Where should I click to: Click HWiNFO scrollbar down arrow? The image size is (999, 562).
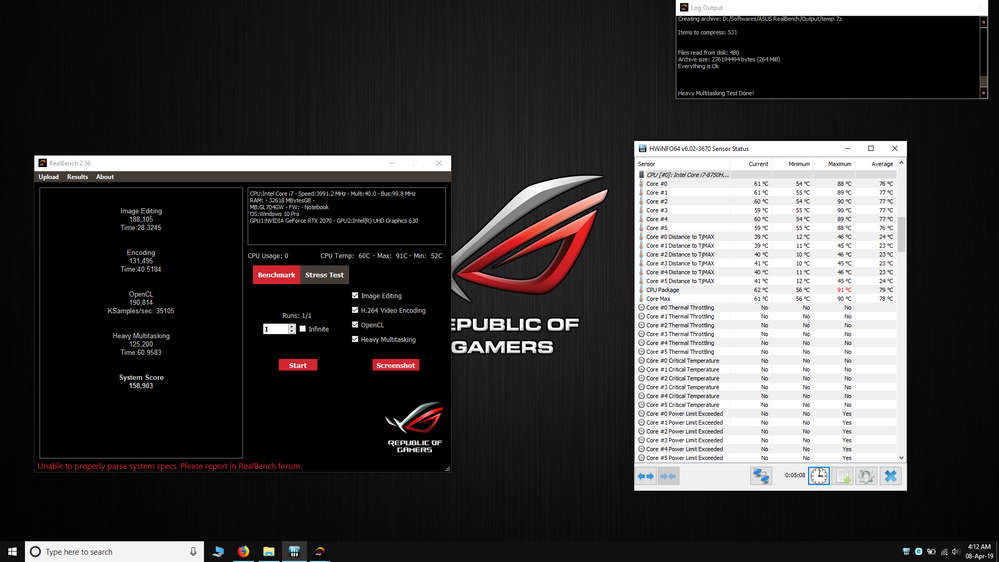tap(901, 458)
